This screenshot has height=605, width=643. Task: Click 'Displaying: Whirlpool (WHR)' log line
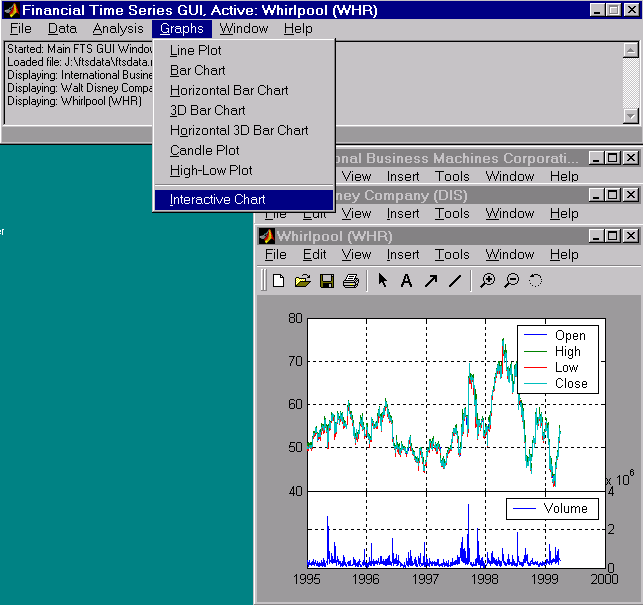click(x=75, y=101)
